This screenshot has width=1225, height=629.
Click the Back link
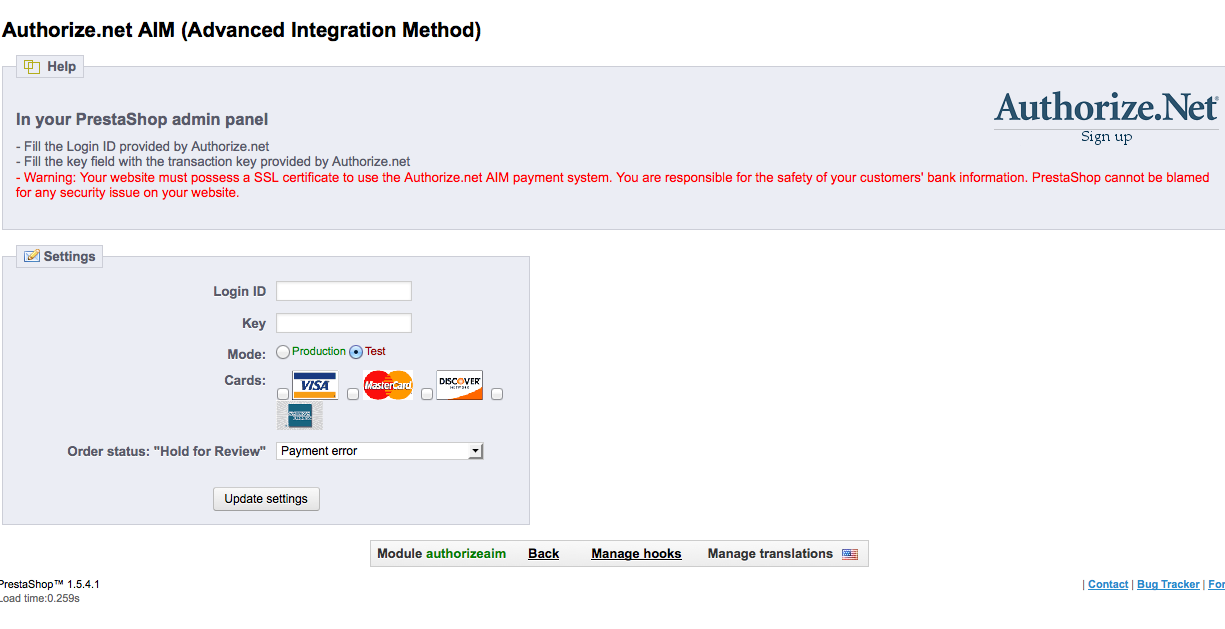(544, 554)
